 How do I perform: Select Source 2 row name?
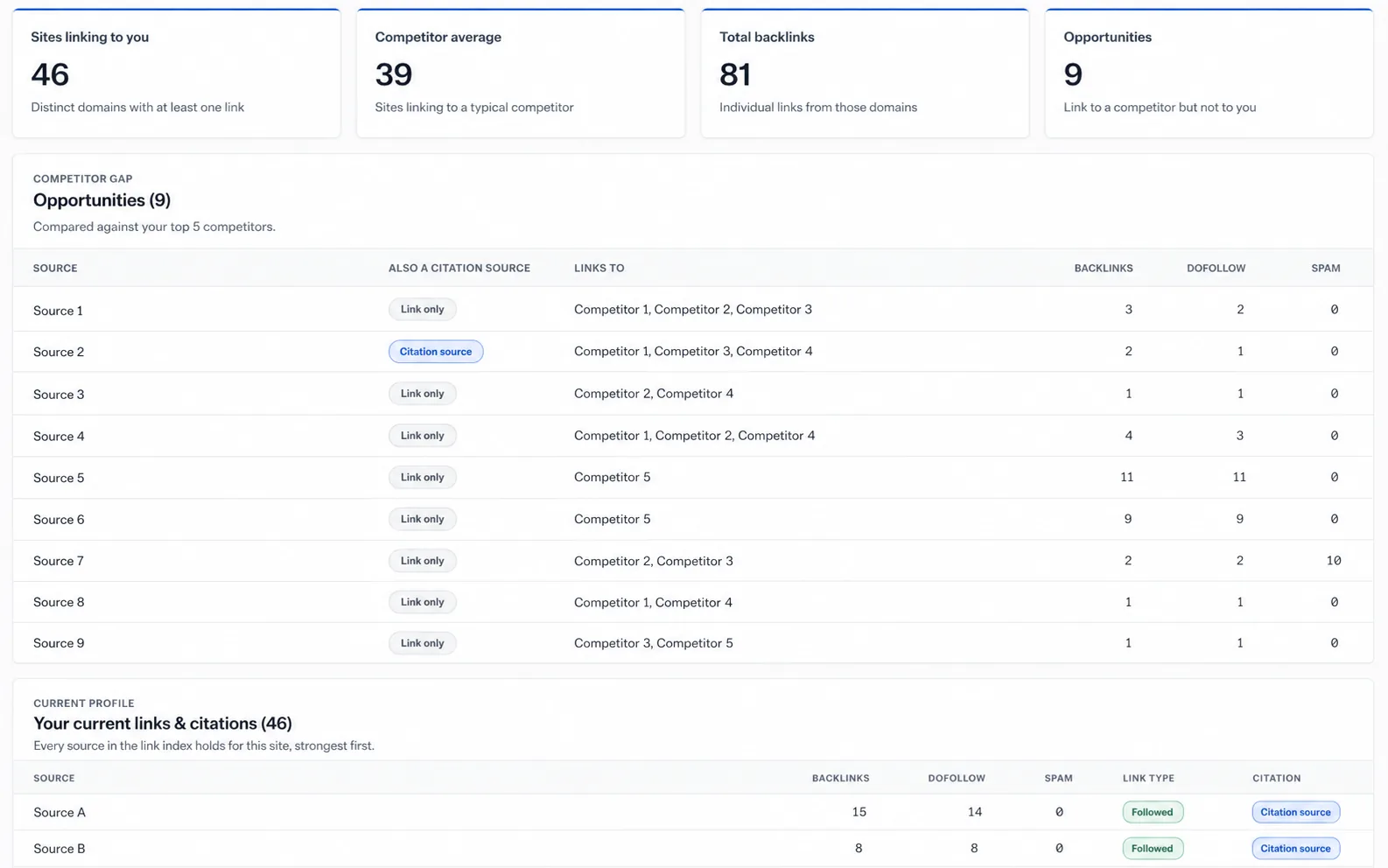pos(59,352)
